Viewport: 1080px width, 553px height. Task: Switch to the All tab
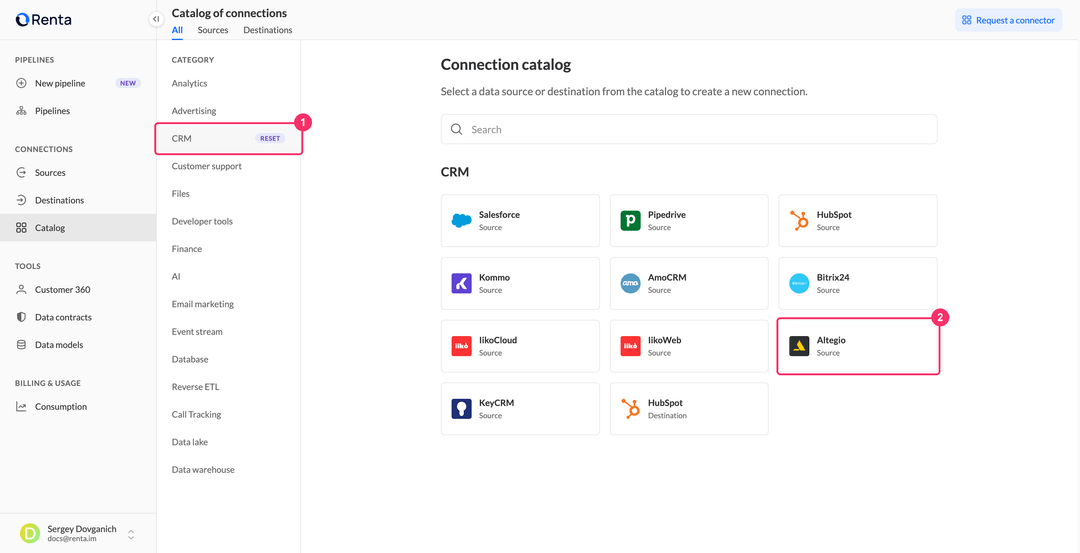[177, 30]
